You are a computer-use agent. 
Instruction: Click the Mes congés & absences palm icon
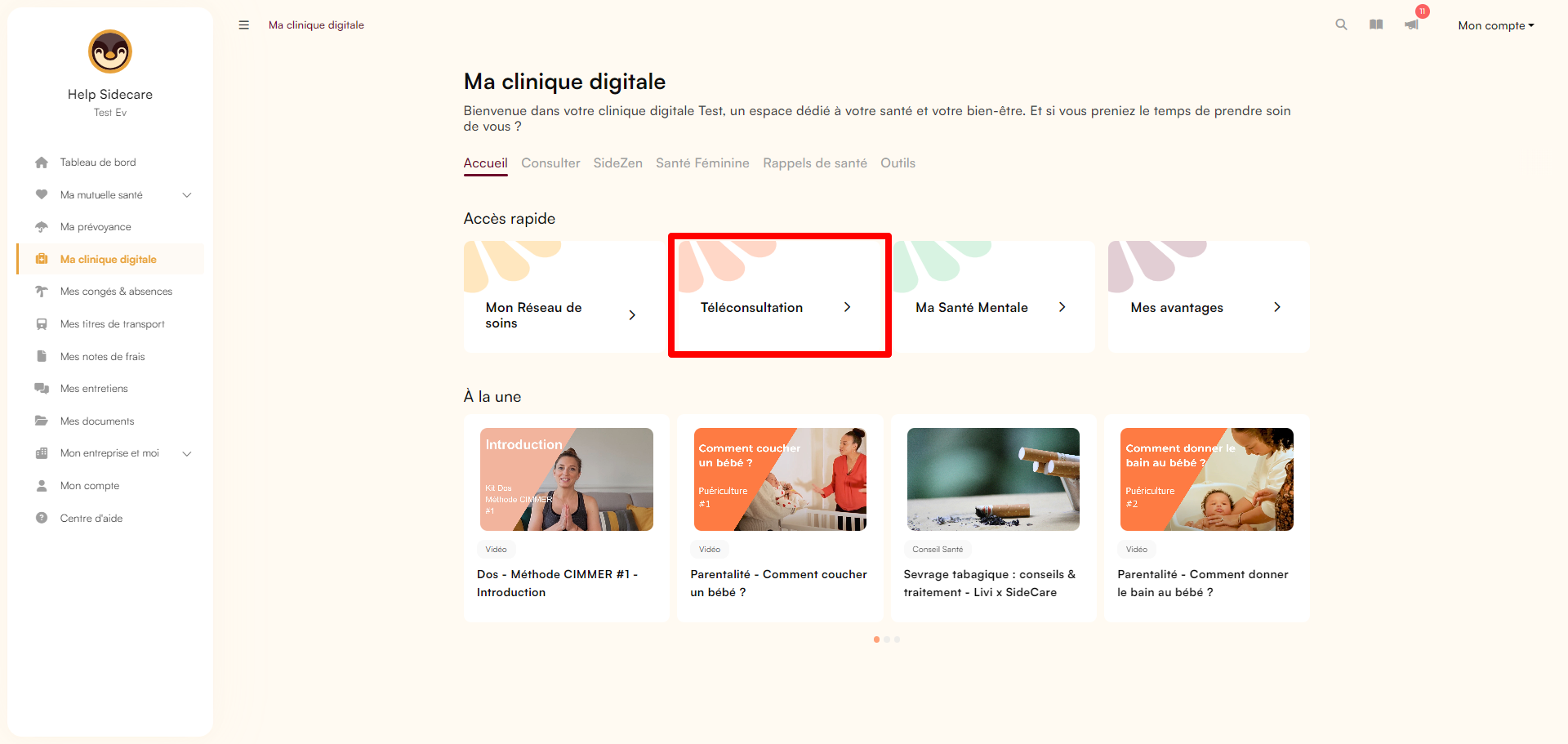click(42, 292)
